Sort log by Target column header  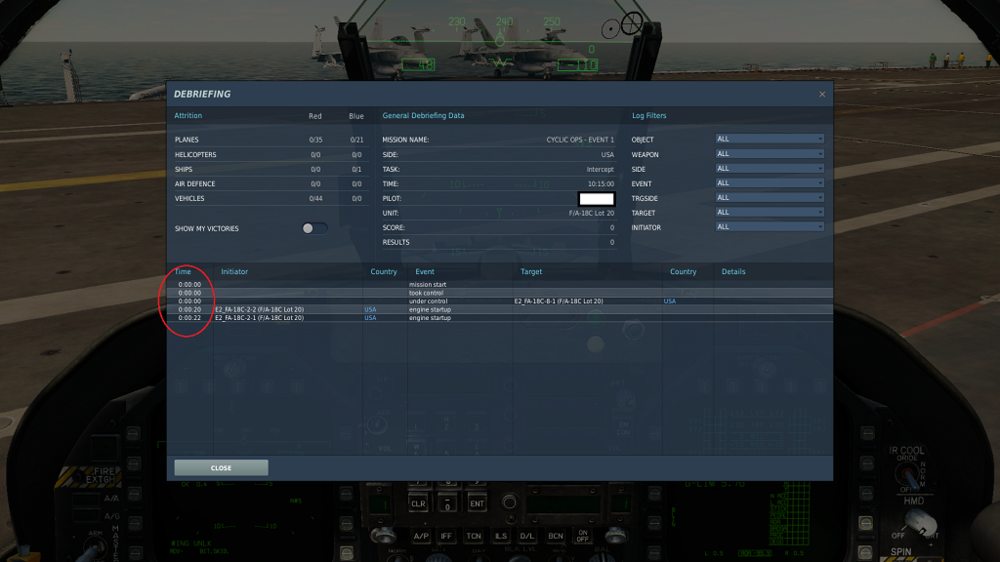(x=531, y=272)
